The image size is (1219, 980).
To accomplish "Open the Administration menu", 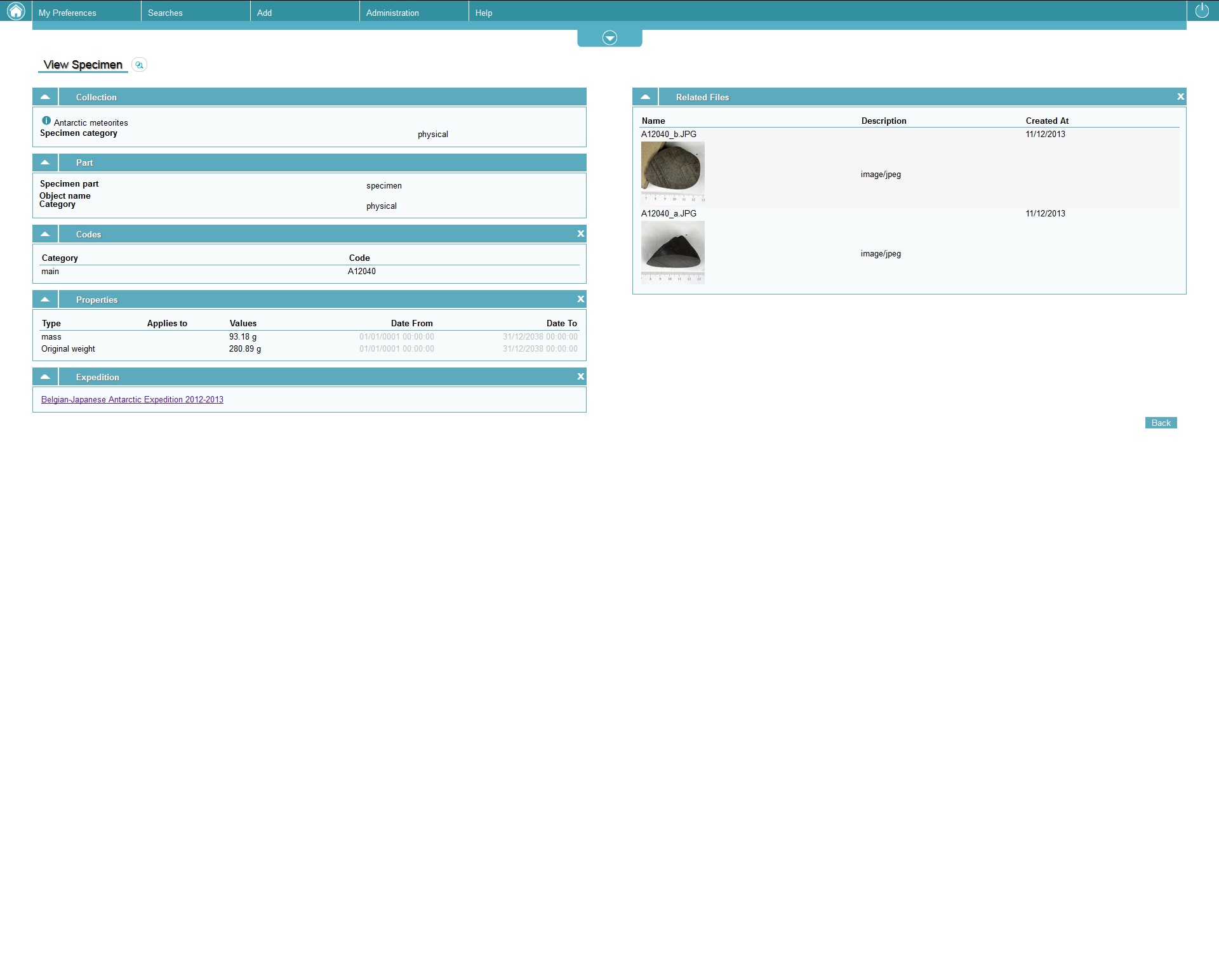I will tap(392, 13).
